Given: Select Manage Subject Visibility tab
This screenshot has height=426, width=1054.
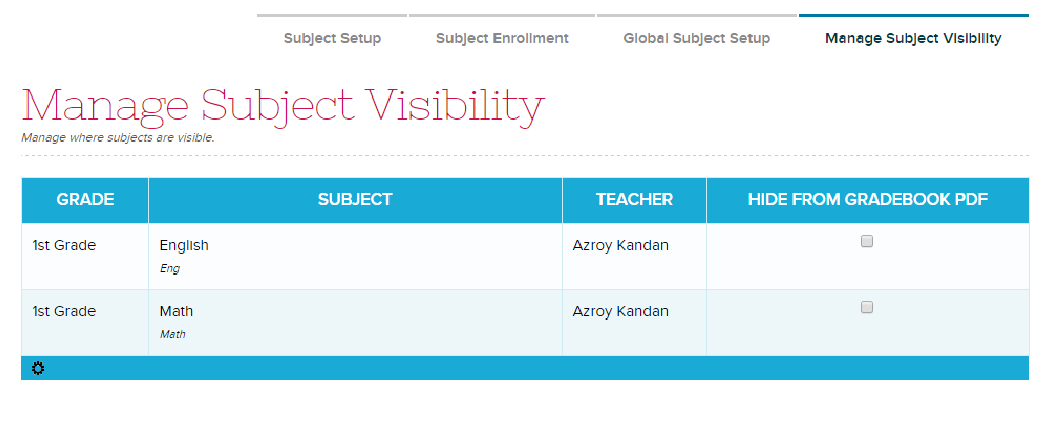Looking at the screenshot, I should 913,38.
